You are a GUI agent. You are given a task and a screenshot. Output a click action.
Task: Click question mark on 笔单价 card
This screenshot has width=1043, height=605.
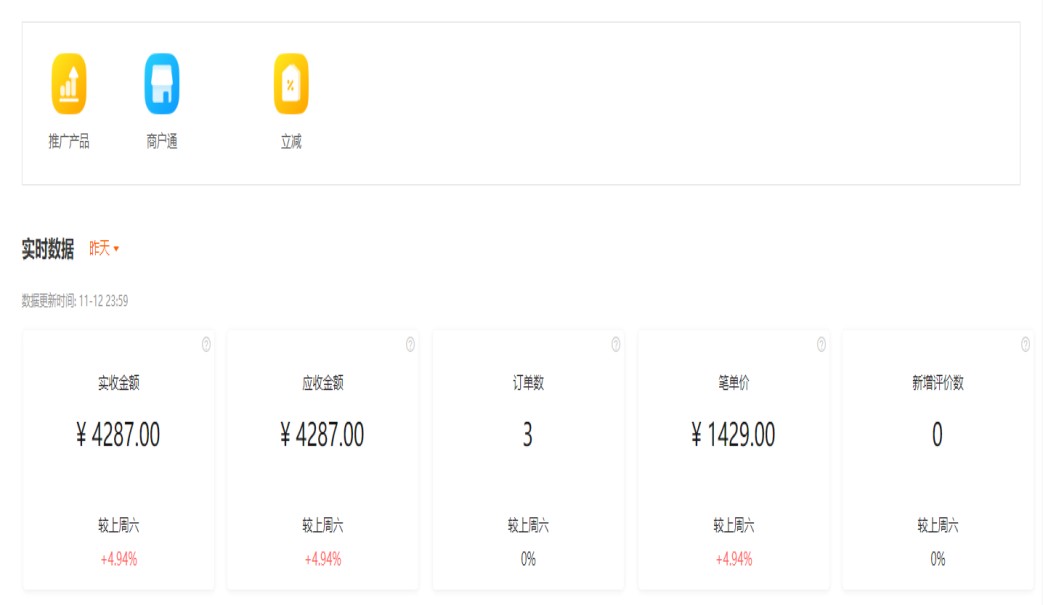pos(821,344)
